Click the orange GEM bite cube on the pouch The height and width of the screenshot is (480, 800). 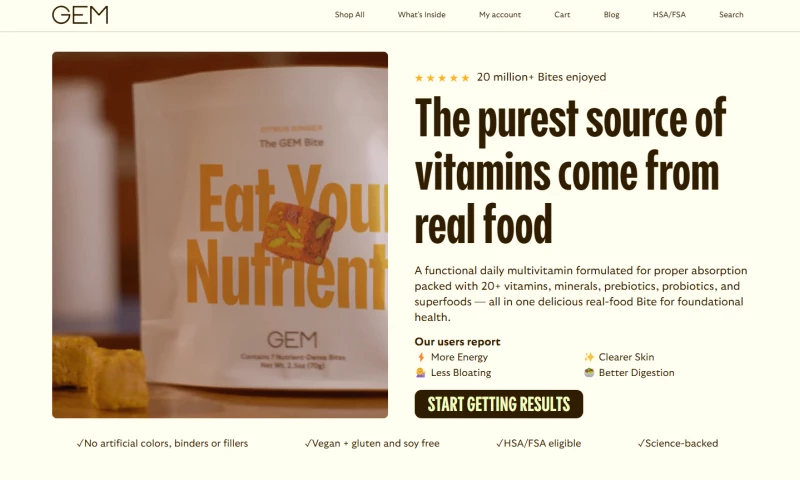(x=298, y=232)
